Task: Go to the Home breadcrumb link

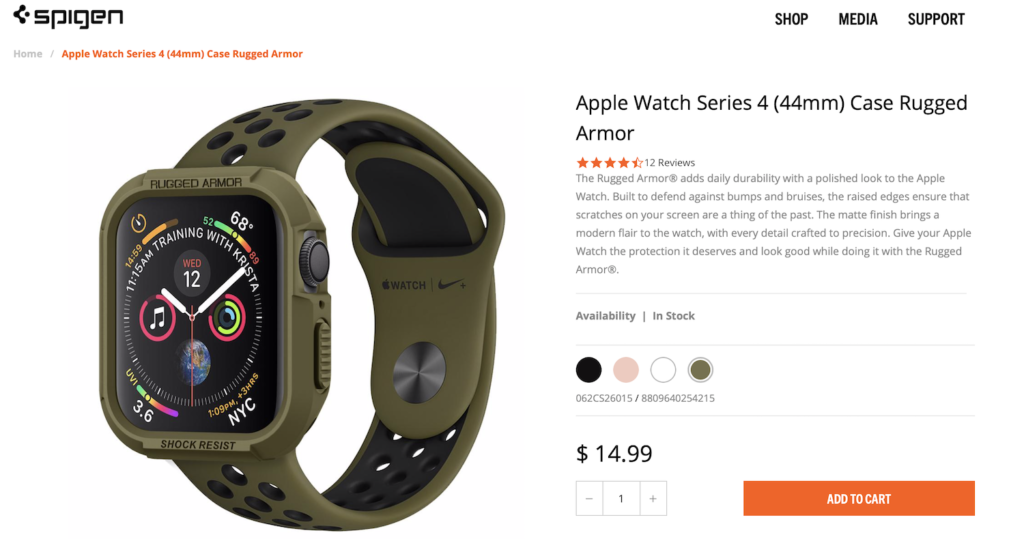Action: pos(27,54)
